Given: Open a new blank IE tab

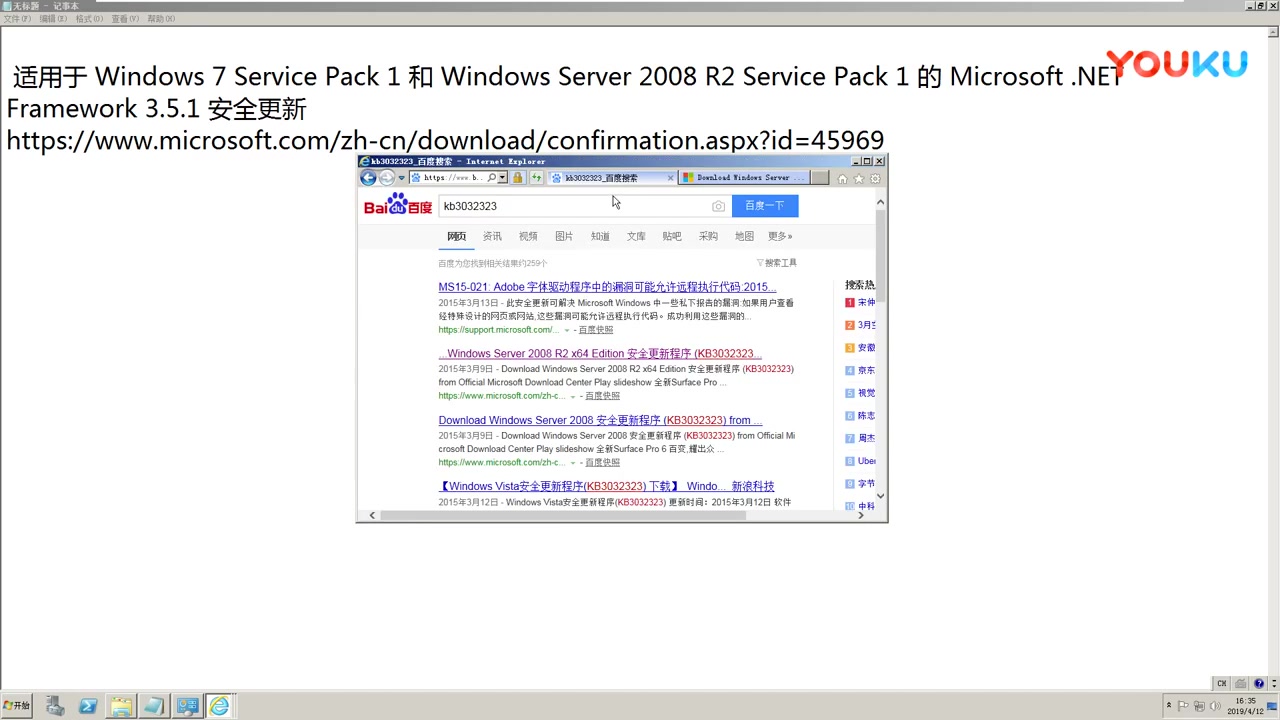Looking at the screenshot, I should pos(819,178).
